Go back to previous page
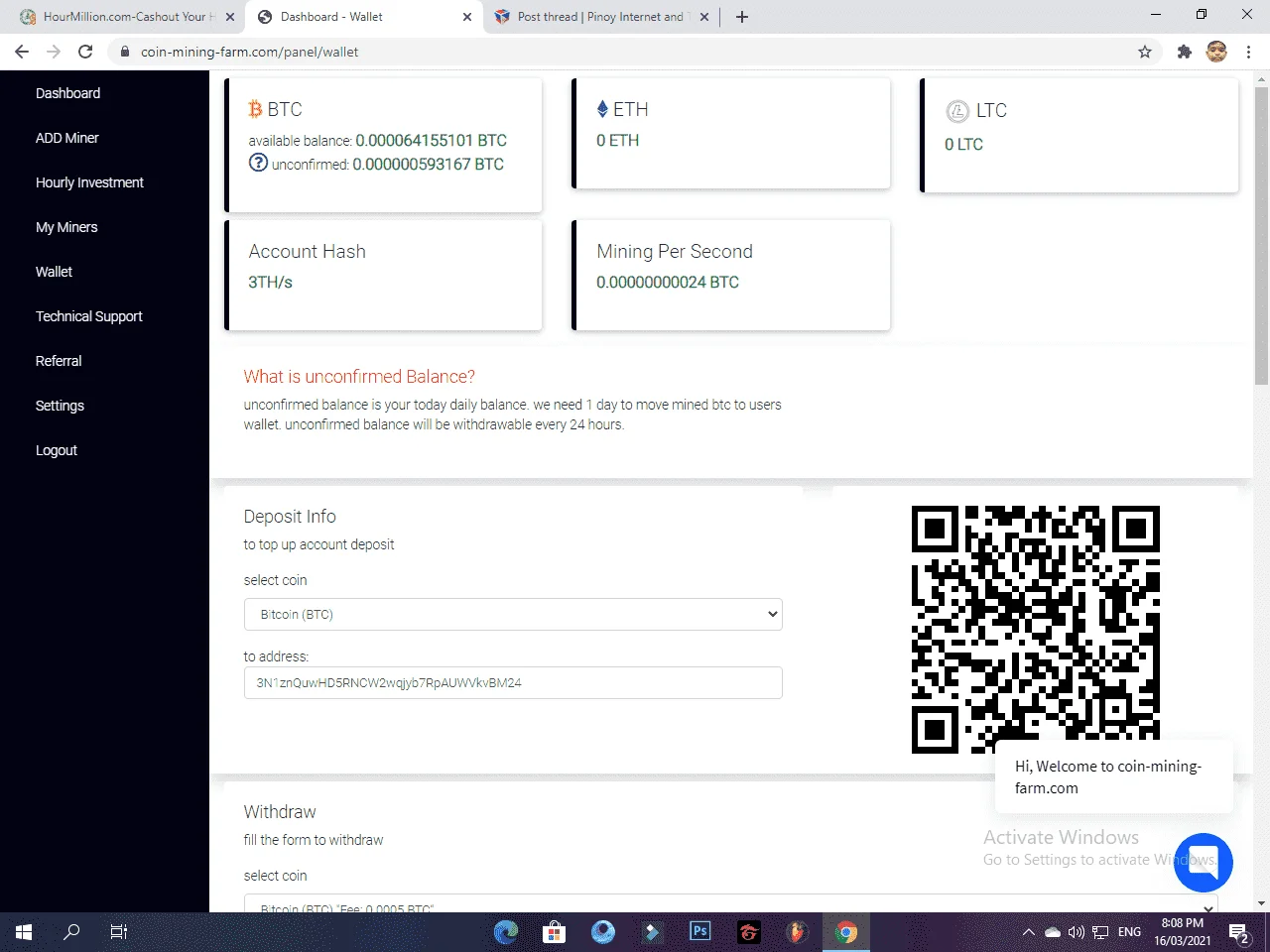The width and height of the screenshot is (1270, 952). 22,52
